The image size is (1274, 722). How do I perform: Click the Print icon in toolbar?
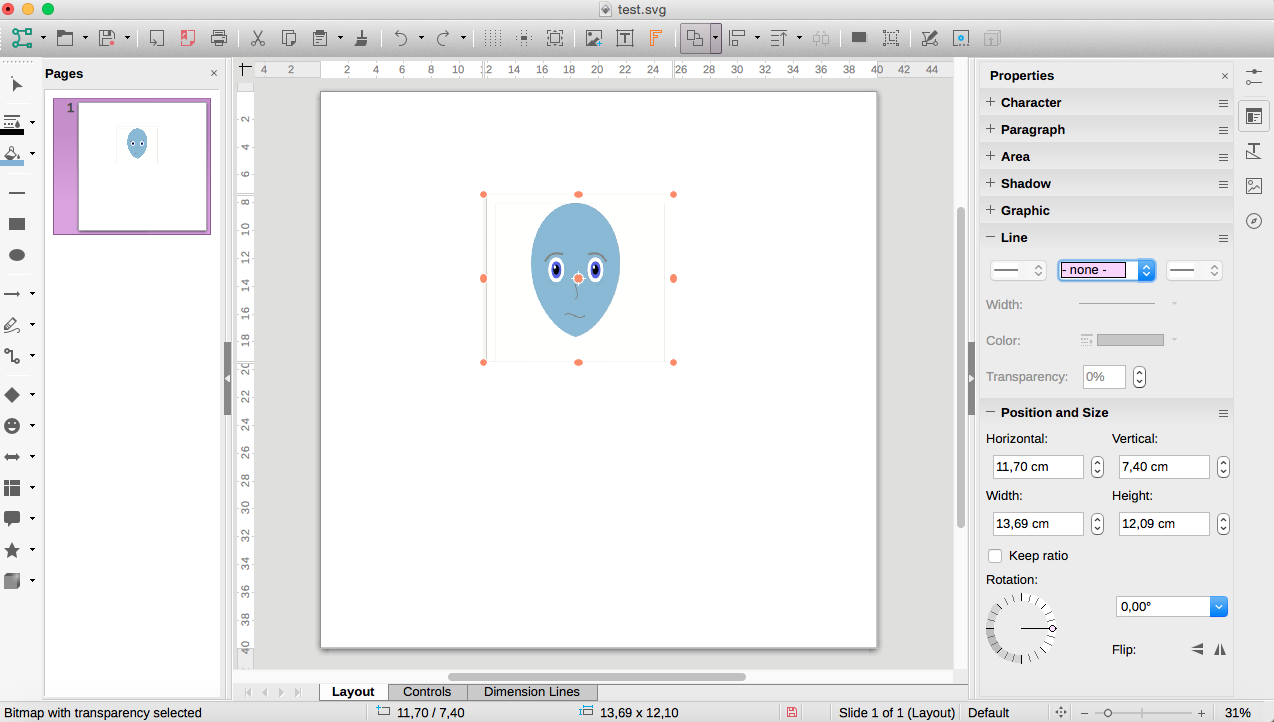coord(219,39)
